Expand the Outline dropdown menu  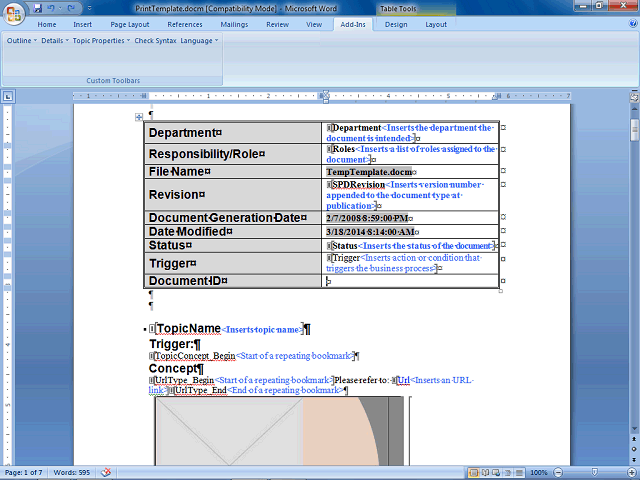tap(22, 40)
